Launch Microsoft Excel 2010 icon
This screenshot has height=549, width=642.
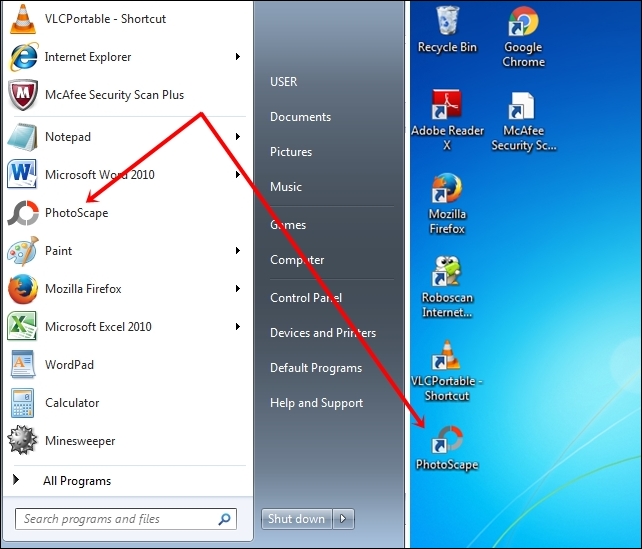click(x=22, y=326)
